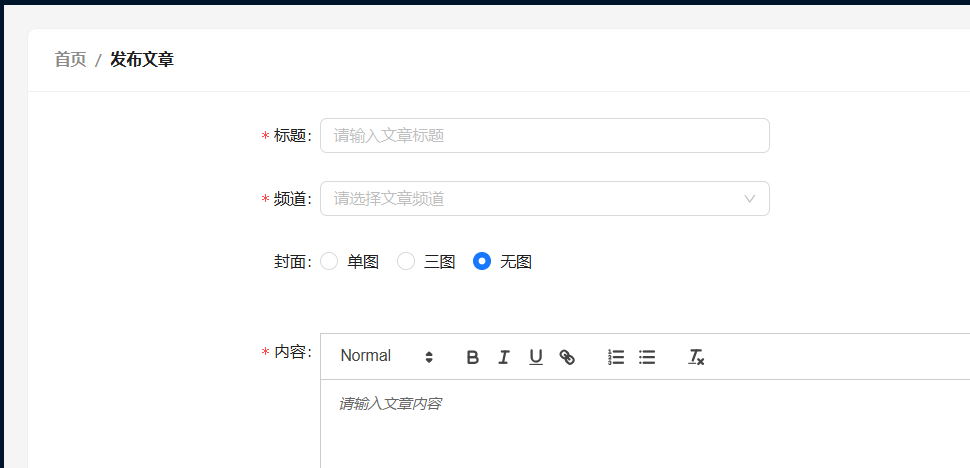Image resolution: width=970 pixels, height=468 pixels.
Task: Click the 封面 field label
Action: 293,262
